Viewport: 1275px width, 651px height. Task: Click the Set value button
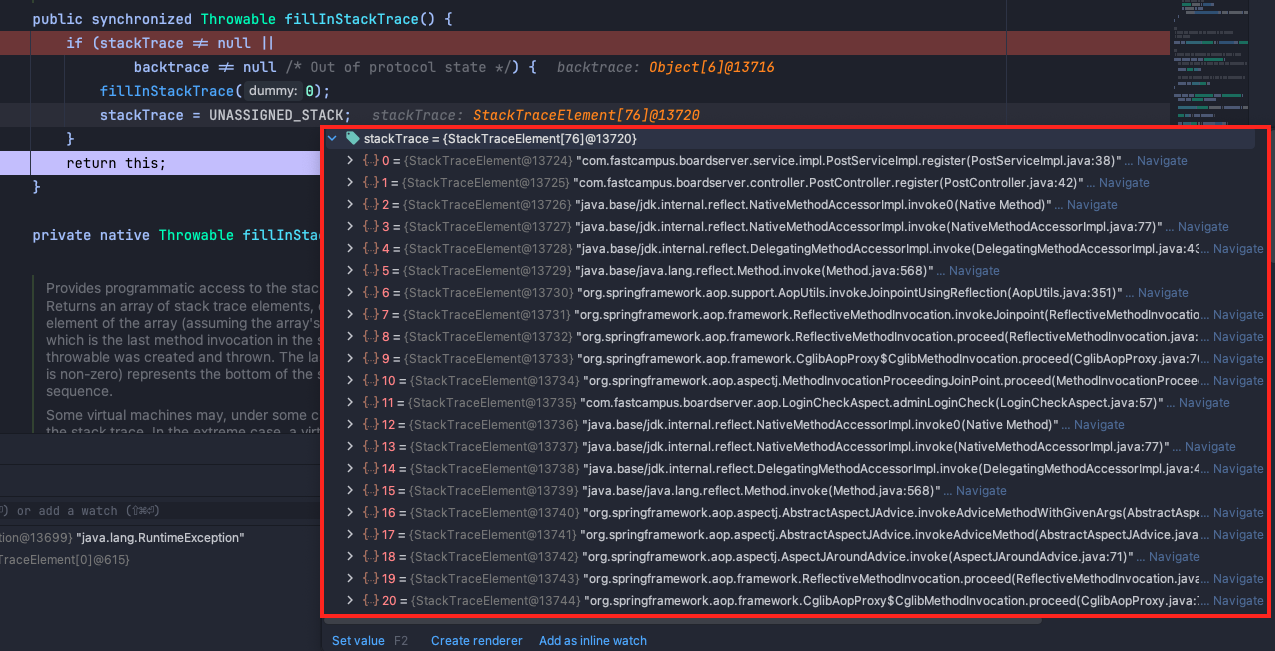(x=358, y=640)
